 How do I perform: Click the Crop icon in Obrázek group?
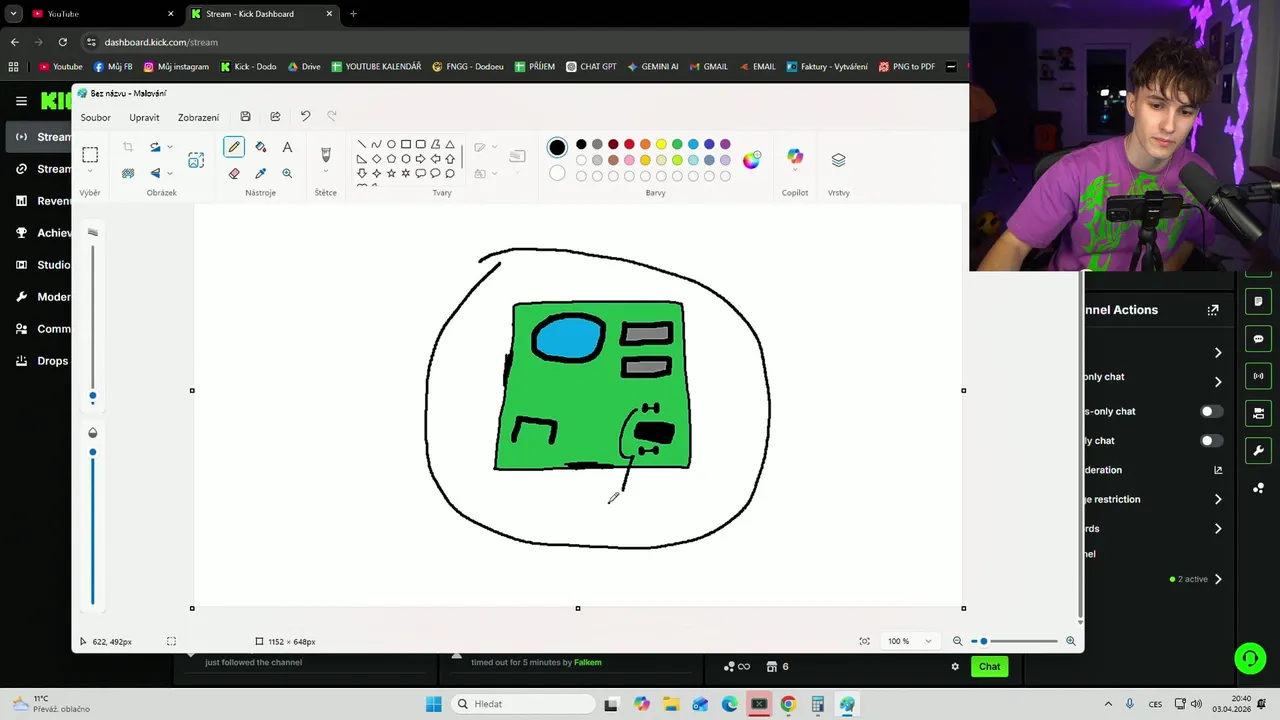[x=128, y=147]
